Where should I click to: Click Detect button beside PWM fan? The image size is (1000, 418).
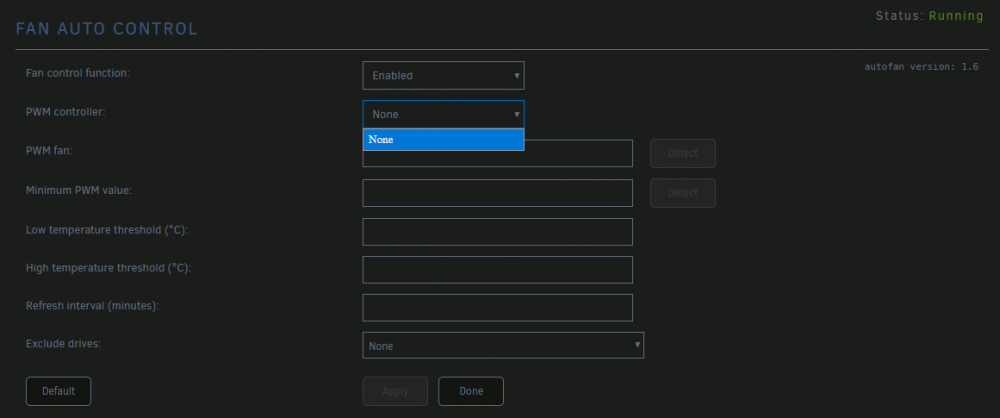click(x=682, y=153)
